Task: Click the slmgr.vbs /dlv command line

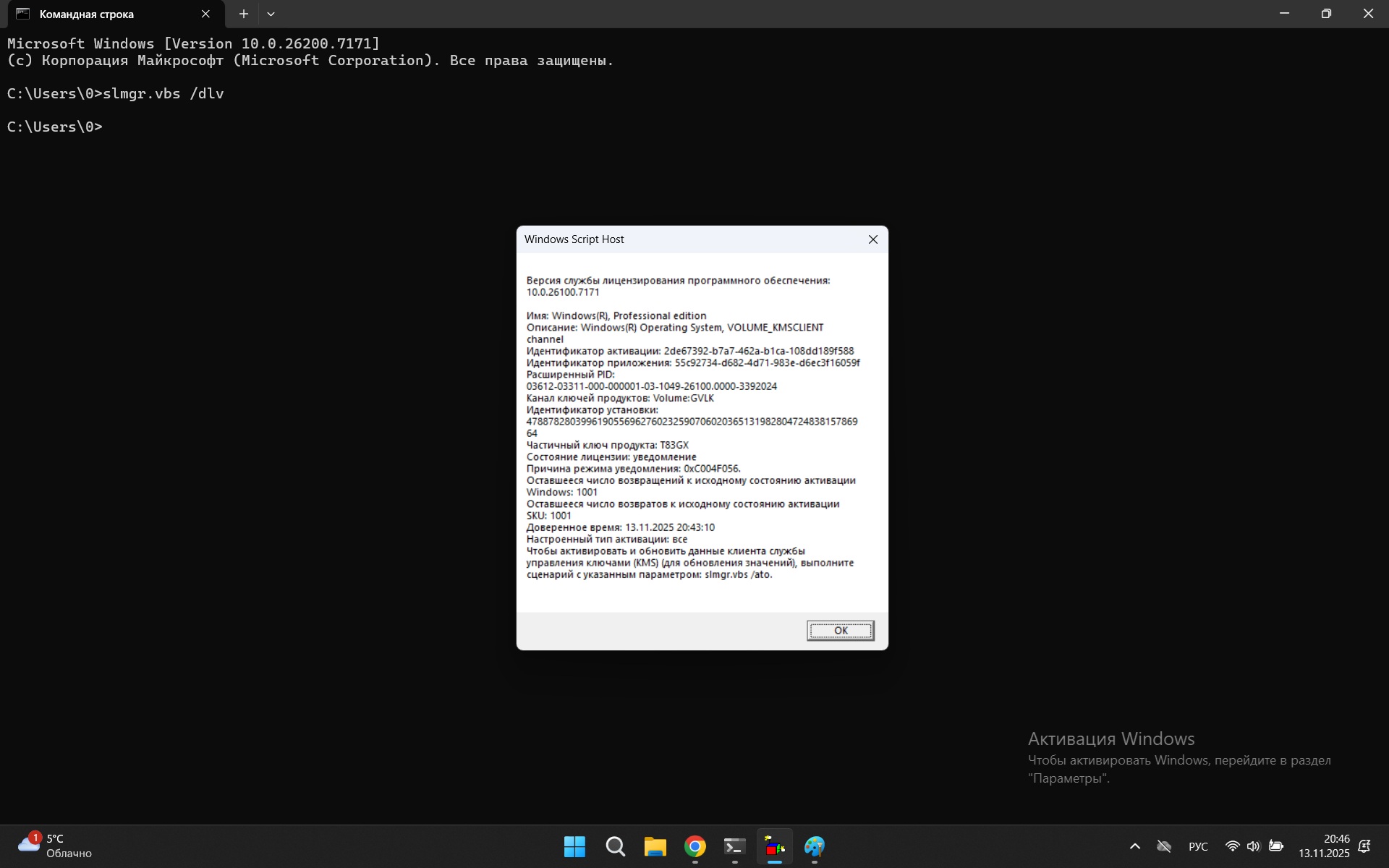Action: coord(116,93)
